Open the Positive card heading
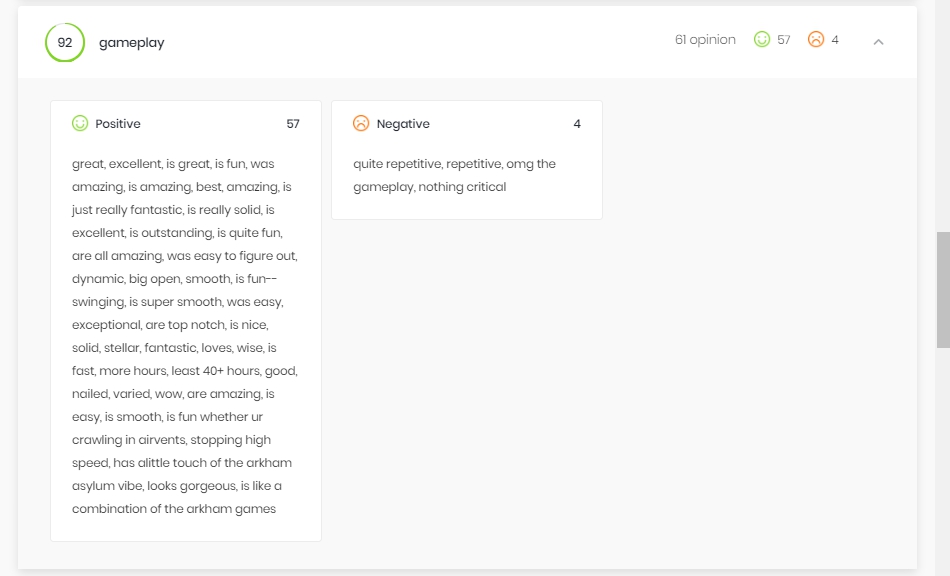Viewport: 950px width, 576px height. (118, 124)
